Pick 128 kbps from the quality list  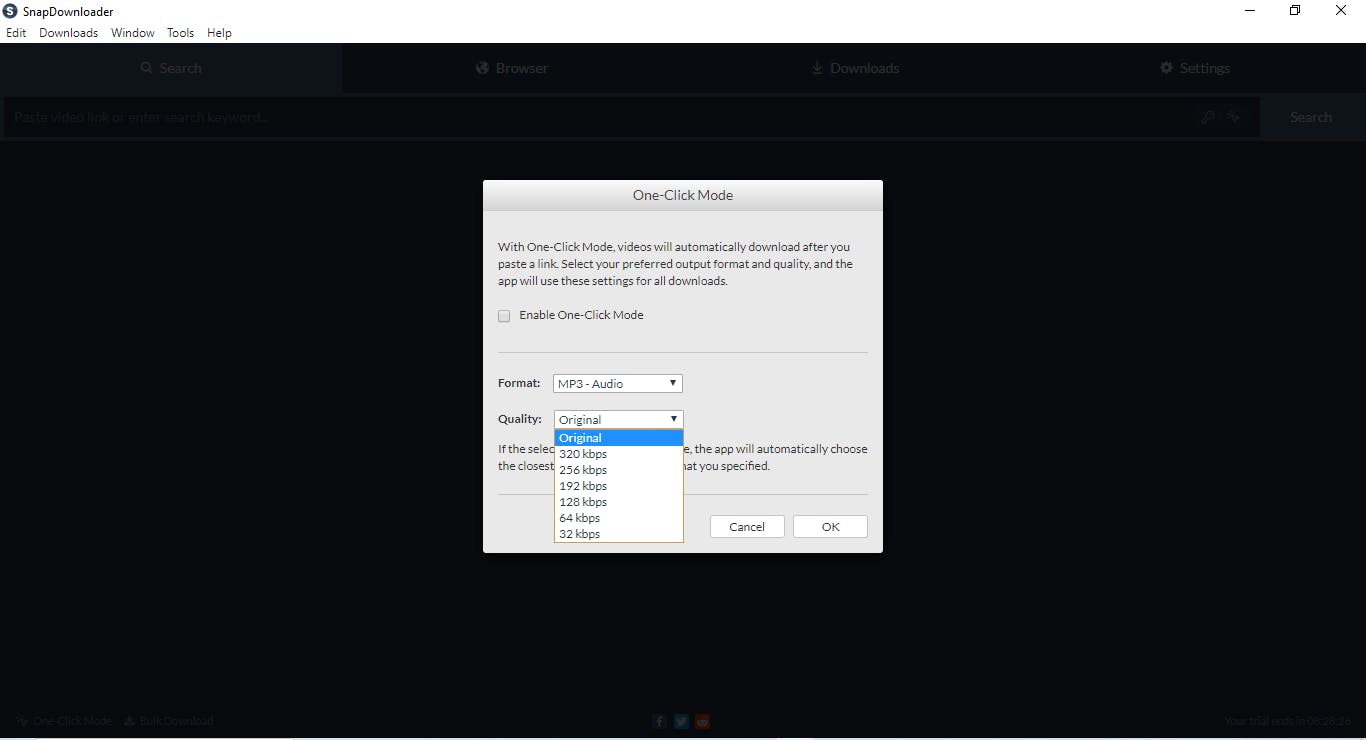tap(618, 502)
